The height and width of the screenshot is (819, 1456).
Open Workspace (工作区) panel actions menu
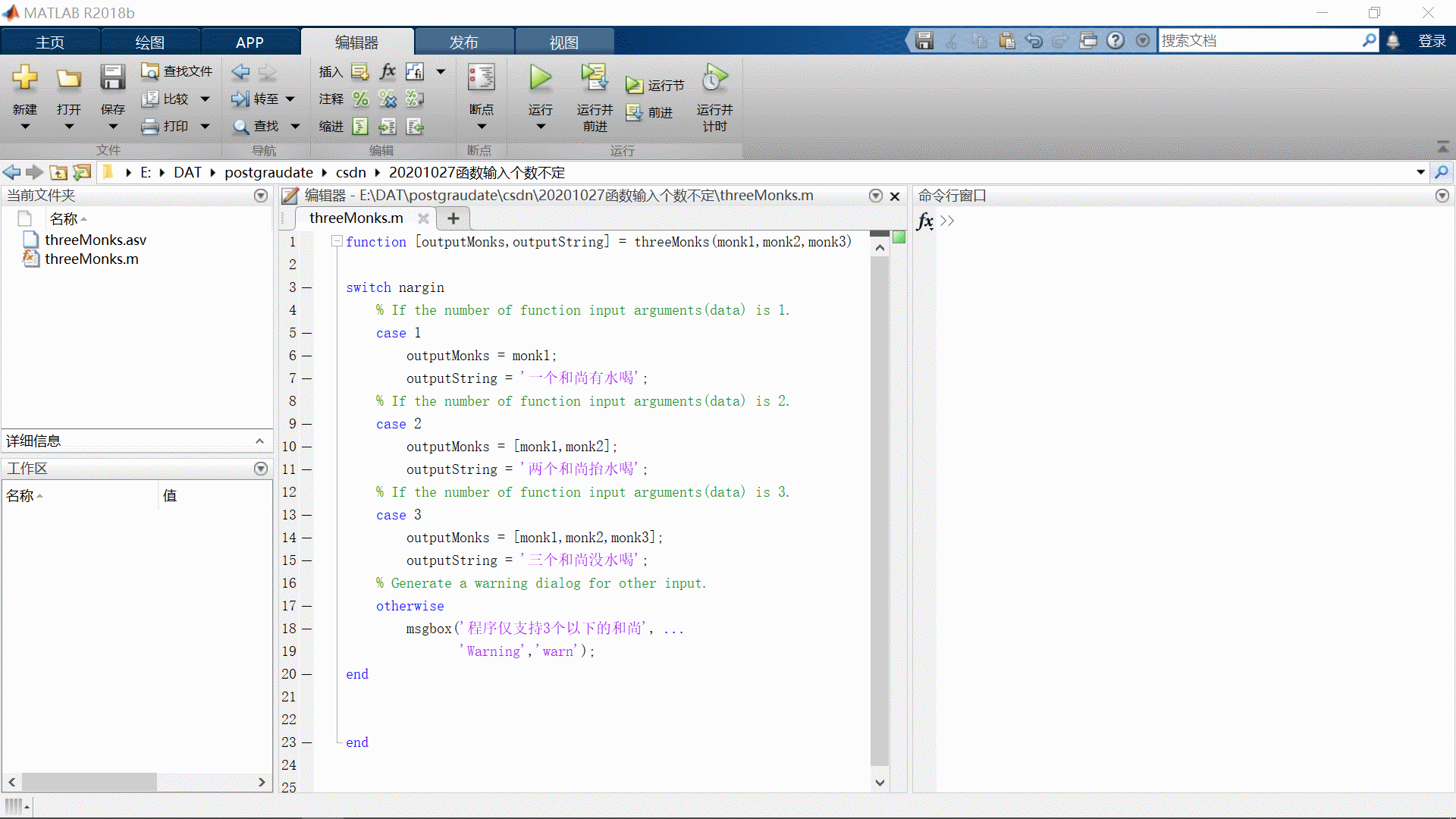pyautogui.click(x=261, y=469)
